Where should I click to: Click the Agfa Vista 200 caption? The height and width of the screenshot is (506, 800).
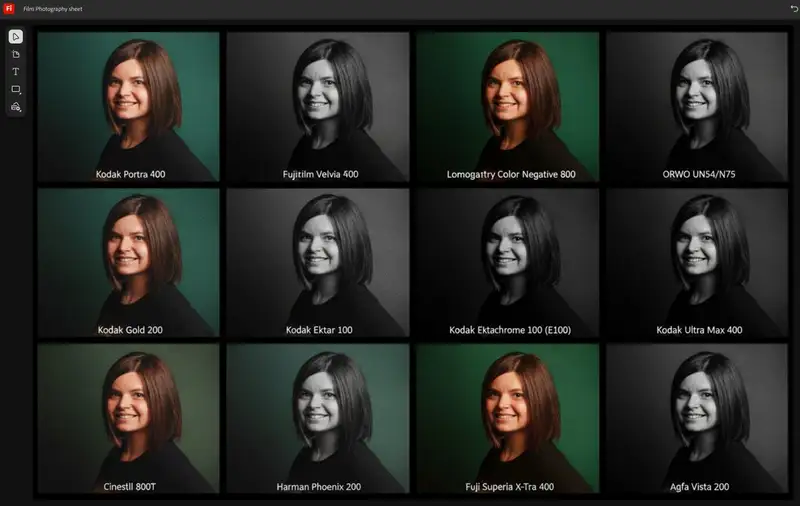[x=699, y=487]
